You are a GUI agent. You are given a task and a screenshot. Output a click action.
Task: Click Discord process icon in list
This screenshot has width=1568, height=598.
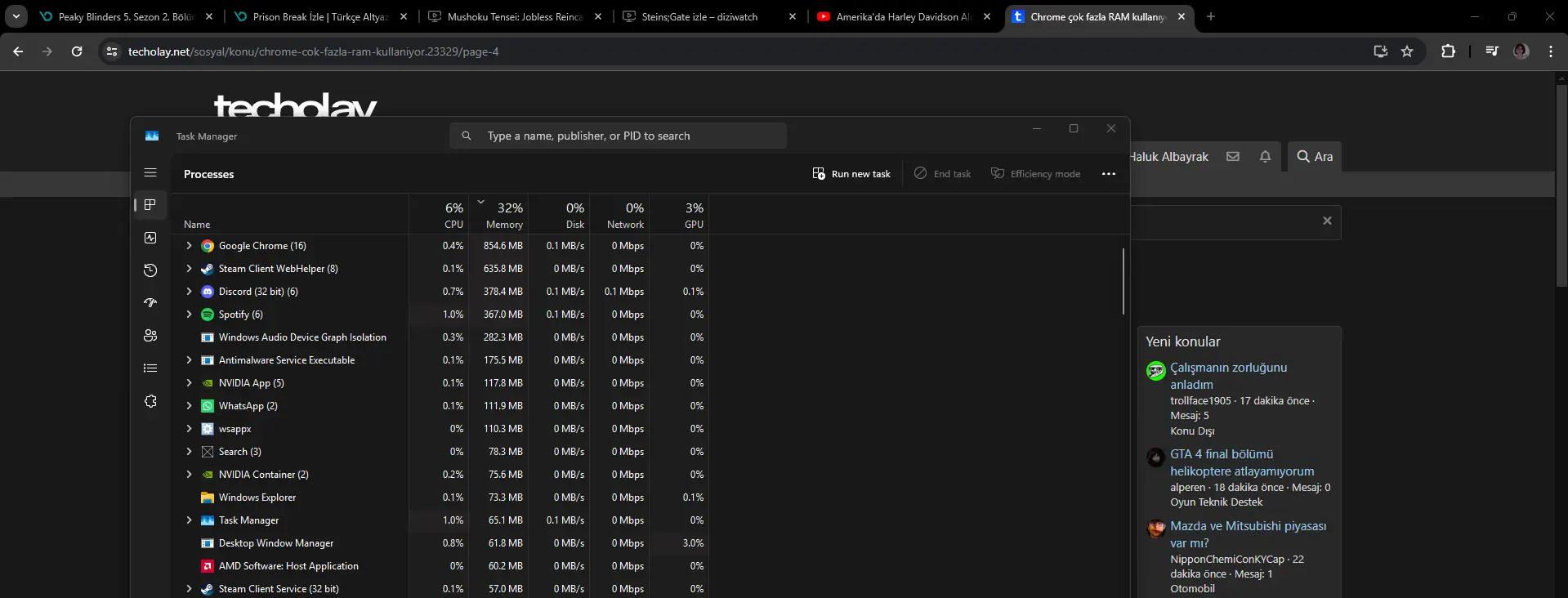208,292
